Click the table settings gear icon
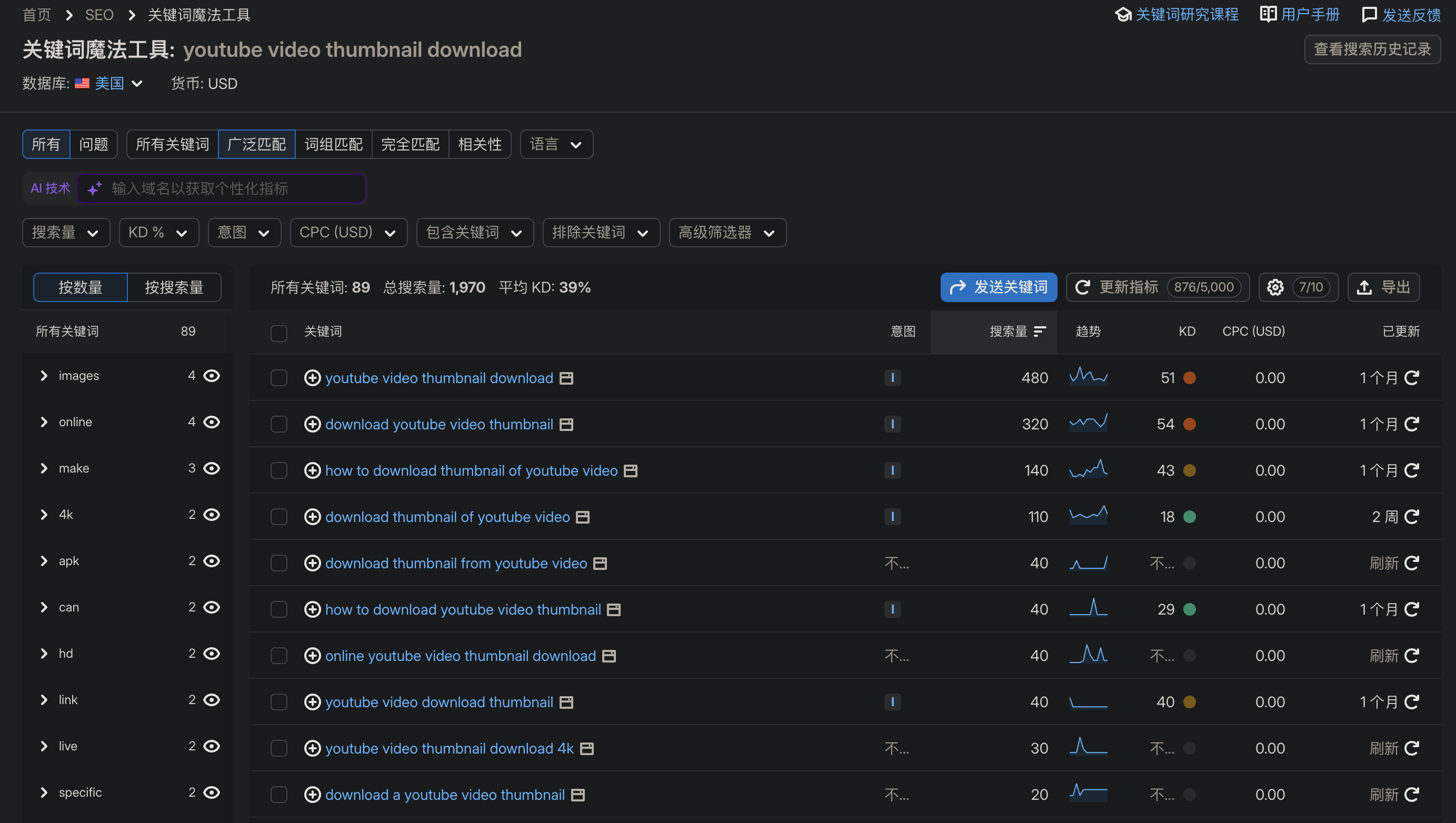The width and height of the screenshot is (1456, 823). pos(1274,287)
